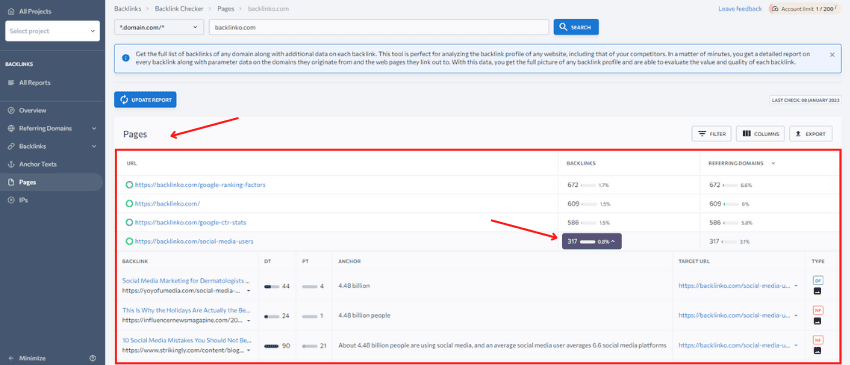Viewport: 850px width, 365px height.
Task: Expand the Backlinks sidebar submenu chevron
Action: click(x=94, y=146)
